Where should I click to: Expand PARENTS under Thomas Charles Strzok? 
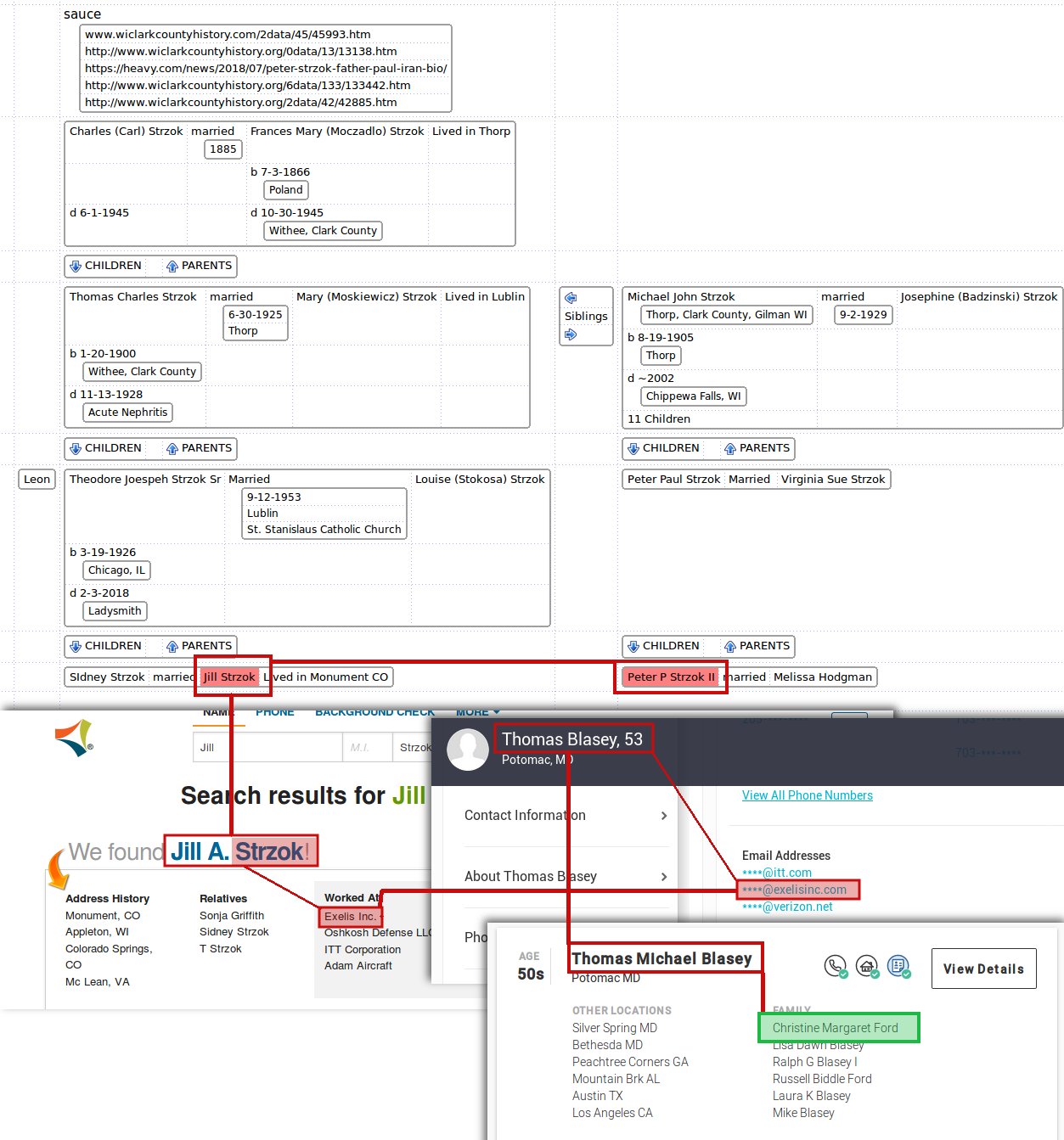[199, 448]
